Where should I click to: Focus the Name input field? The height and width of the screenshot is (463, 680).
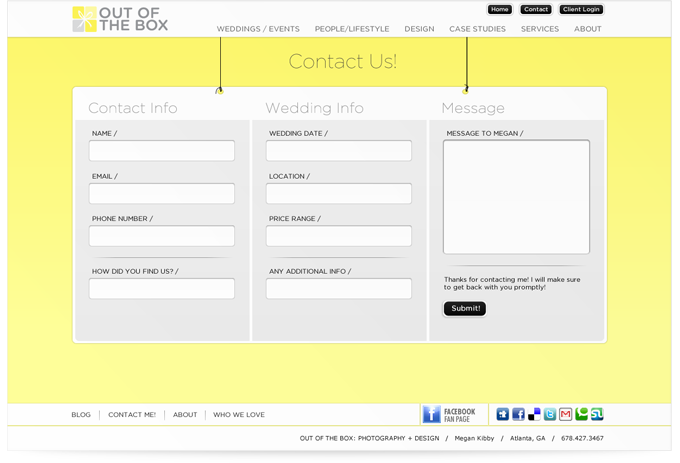[162, 151]
